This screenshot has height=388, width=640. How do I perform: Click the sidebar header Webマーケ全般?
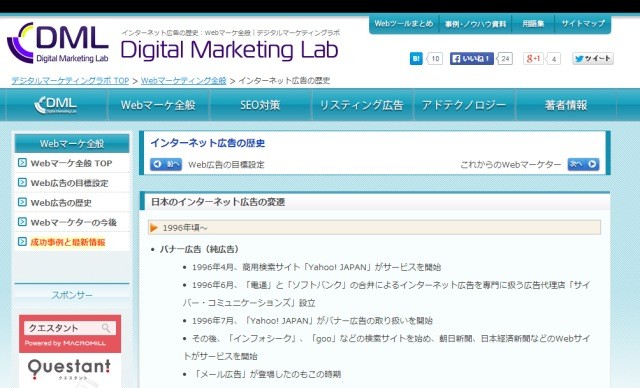(x=72, y=144)
